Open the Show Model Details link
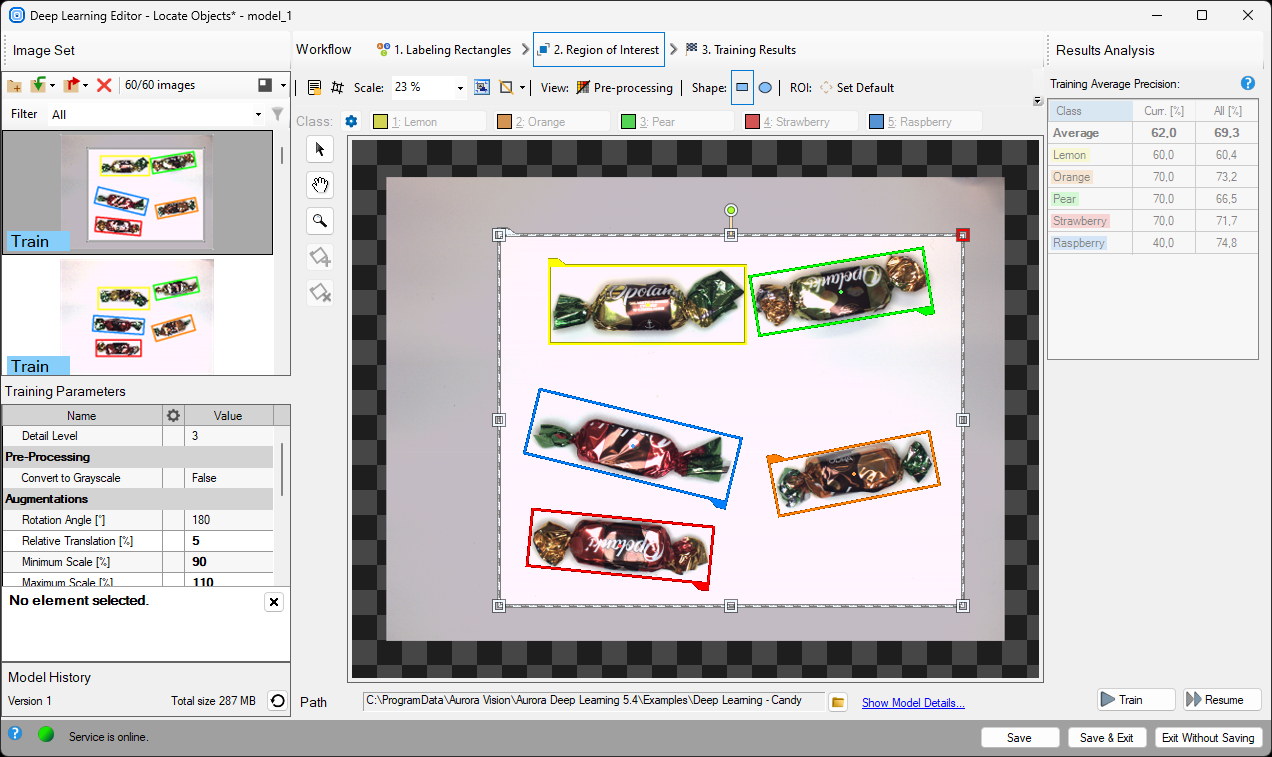 913,703
